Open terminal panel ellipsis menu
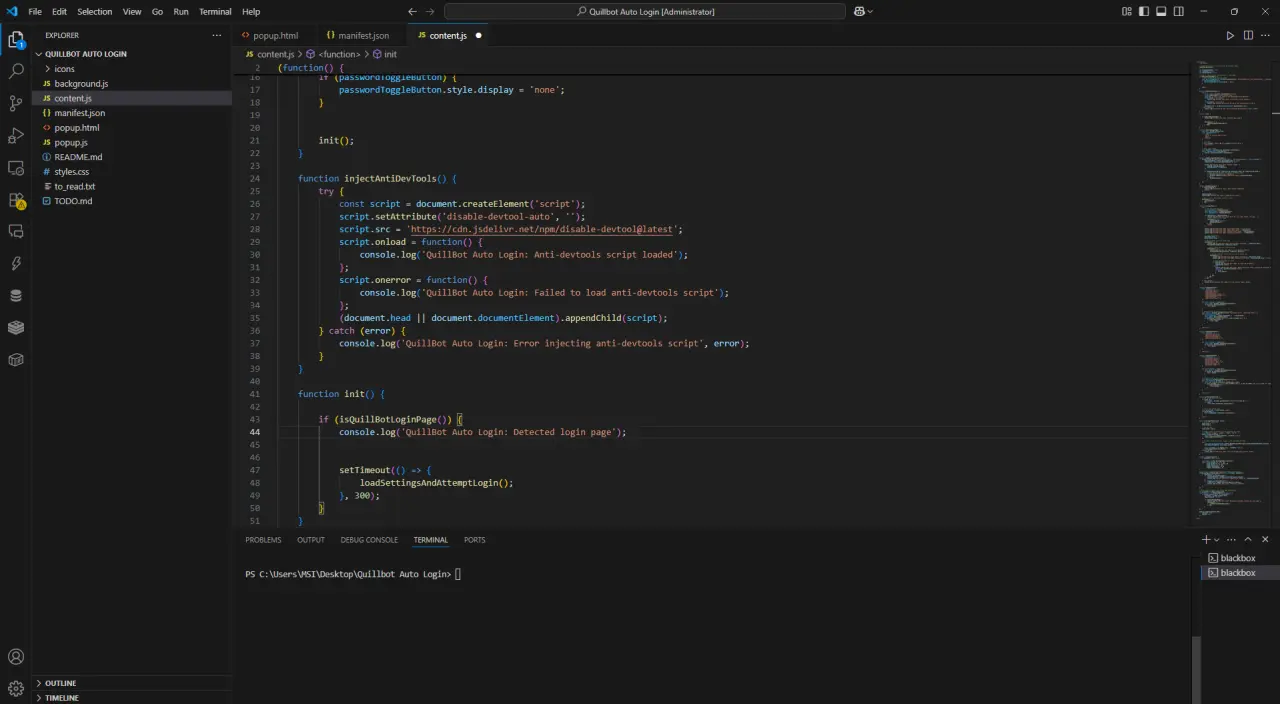The height and width of the screenshot is (704, 1280). pyautogui.click(x=1232, y=539)
